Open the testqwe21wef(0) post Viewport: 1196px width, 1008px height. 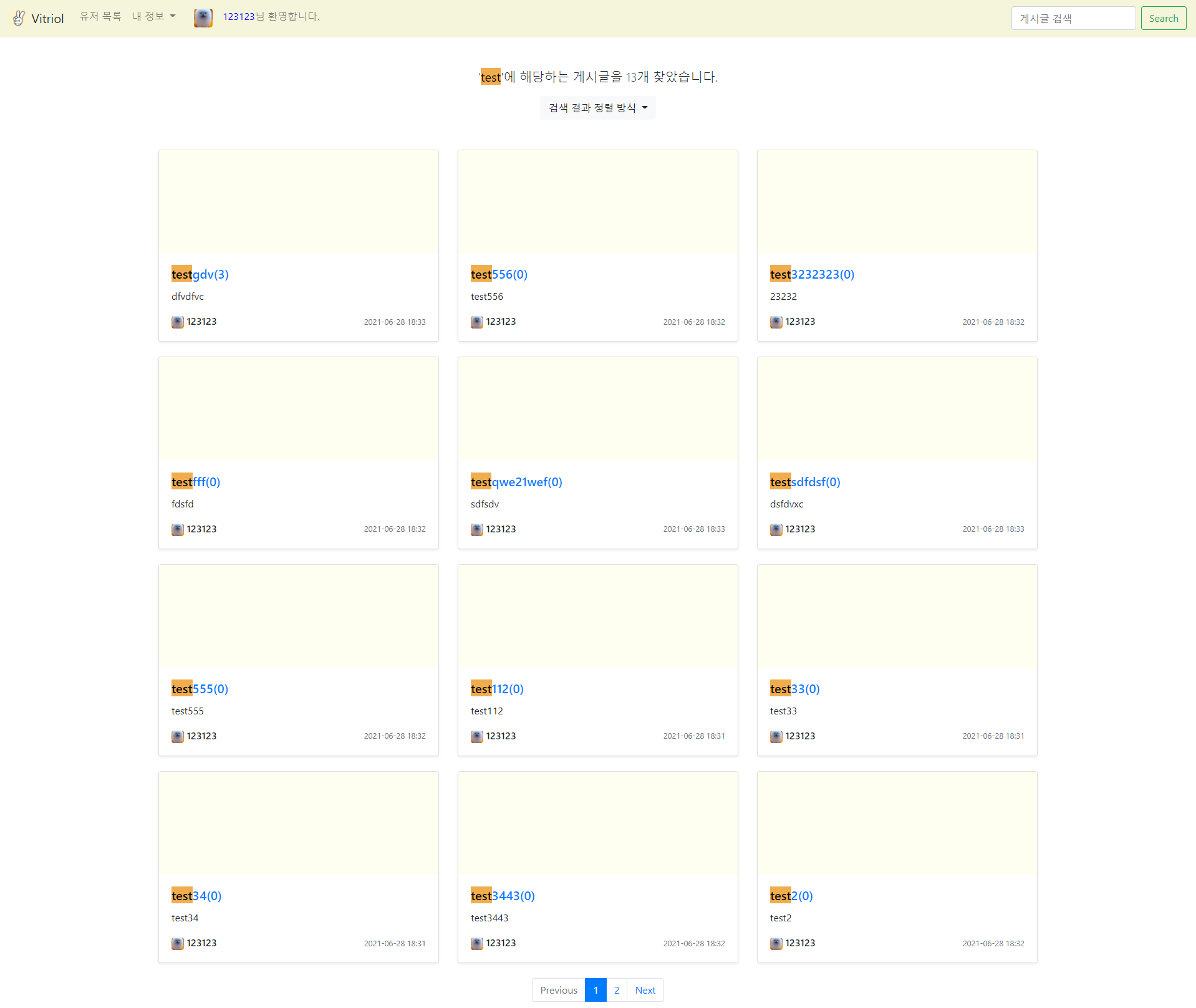click(516, 481)
